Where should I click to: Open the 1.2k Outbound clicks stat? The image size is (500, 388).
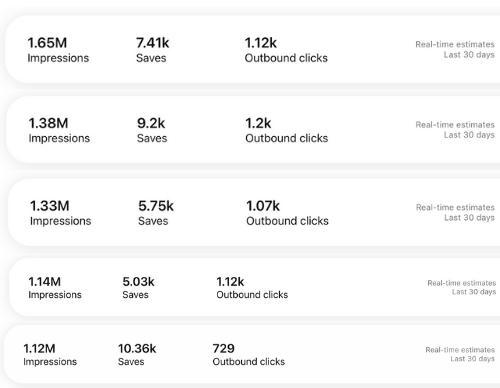point(287,130)
